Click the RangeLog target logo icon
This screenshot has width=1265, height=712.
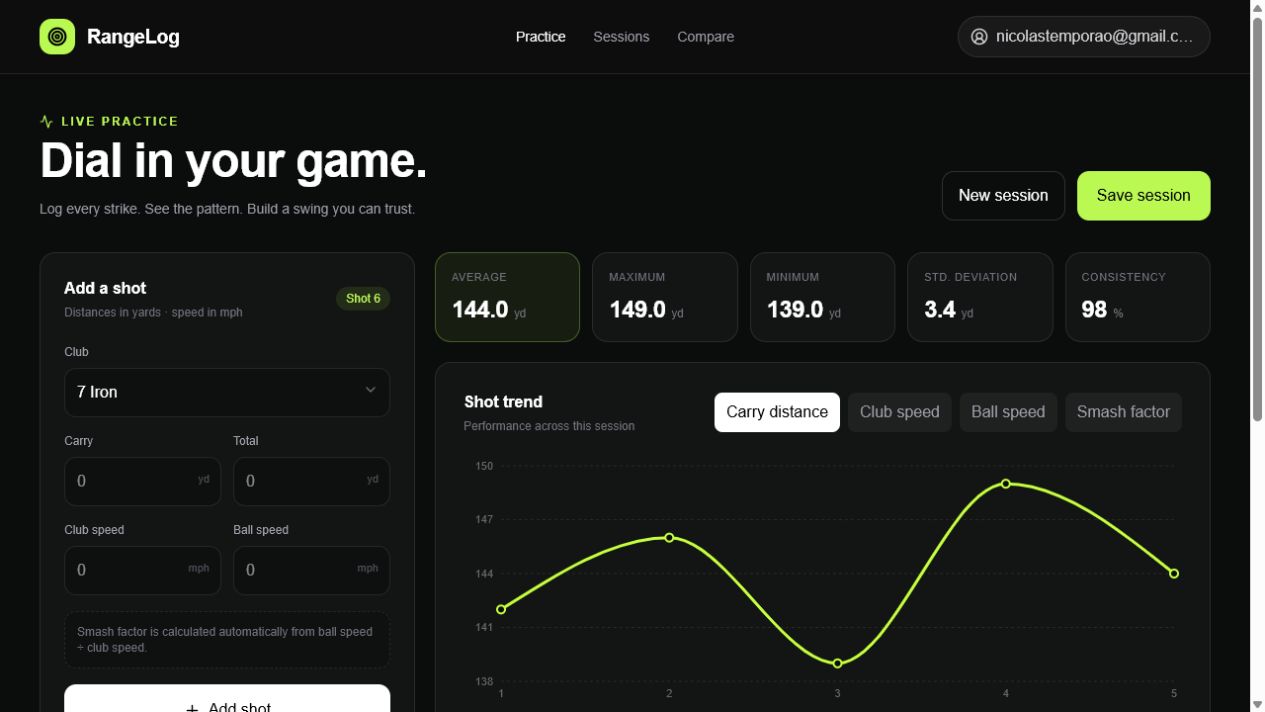coord(57,37)
